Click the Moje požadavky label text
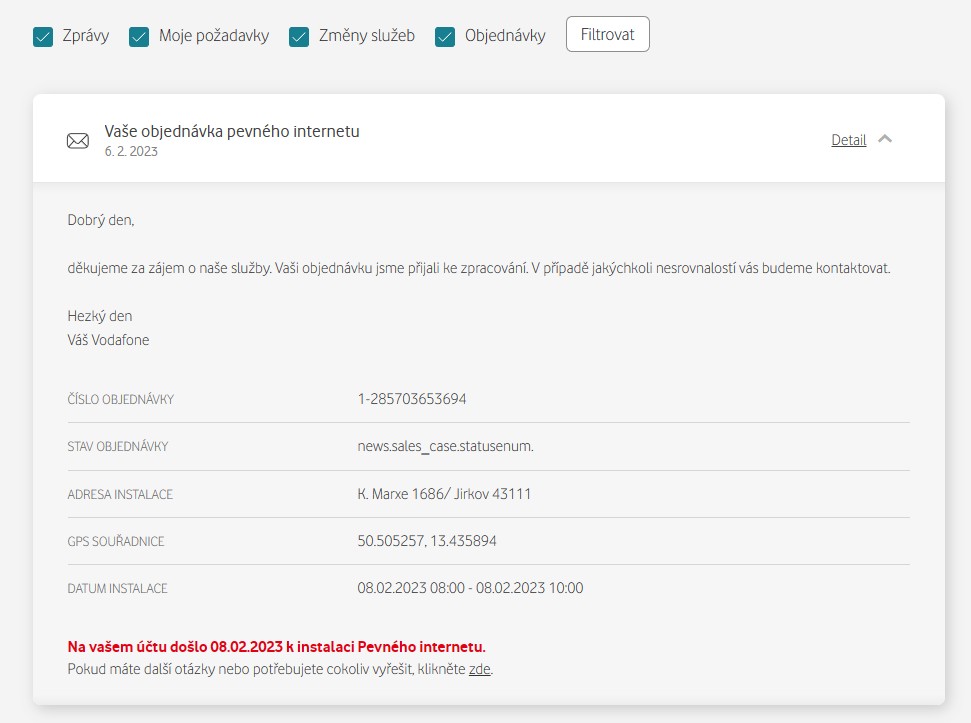This screenshot has height=723, width=971. tap(214, 36)
